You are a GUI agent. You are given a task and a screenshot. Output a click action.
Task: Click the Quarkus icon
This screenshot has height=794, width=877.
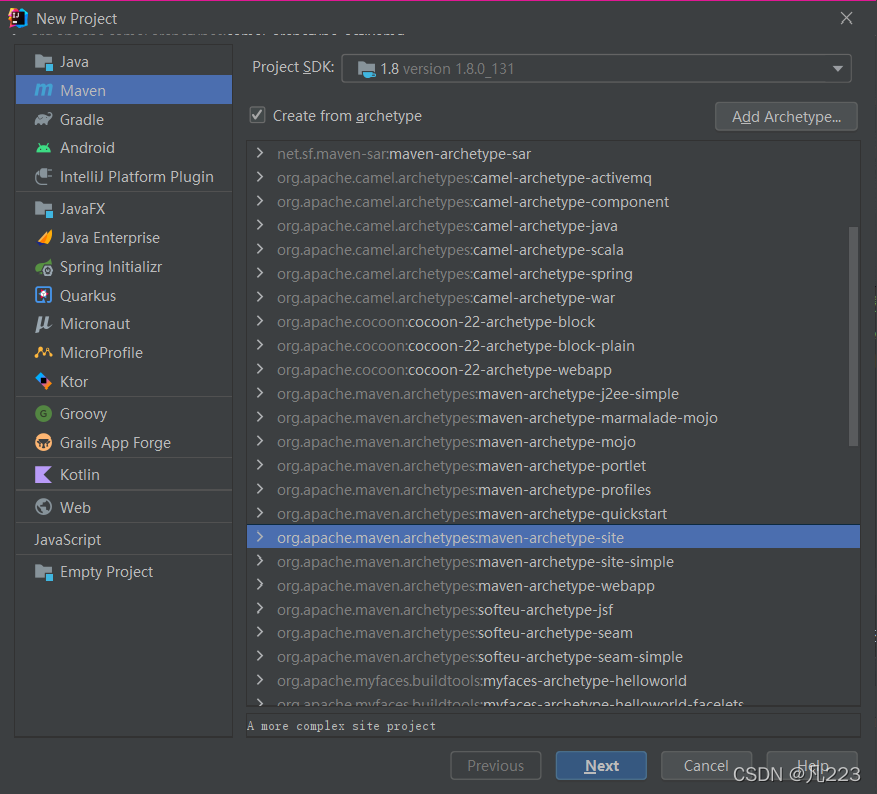tap(44, 295)
